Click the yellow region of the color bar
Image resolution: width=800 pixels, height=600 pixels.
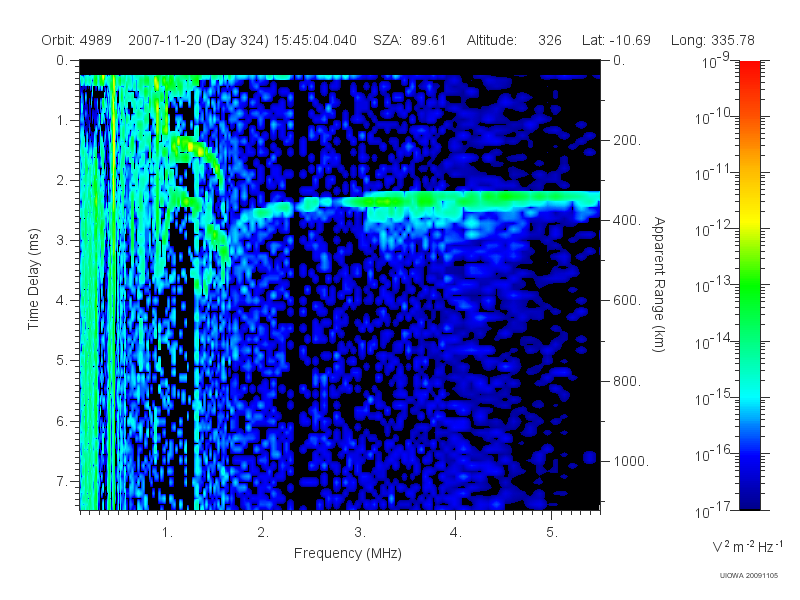(749, 217)
